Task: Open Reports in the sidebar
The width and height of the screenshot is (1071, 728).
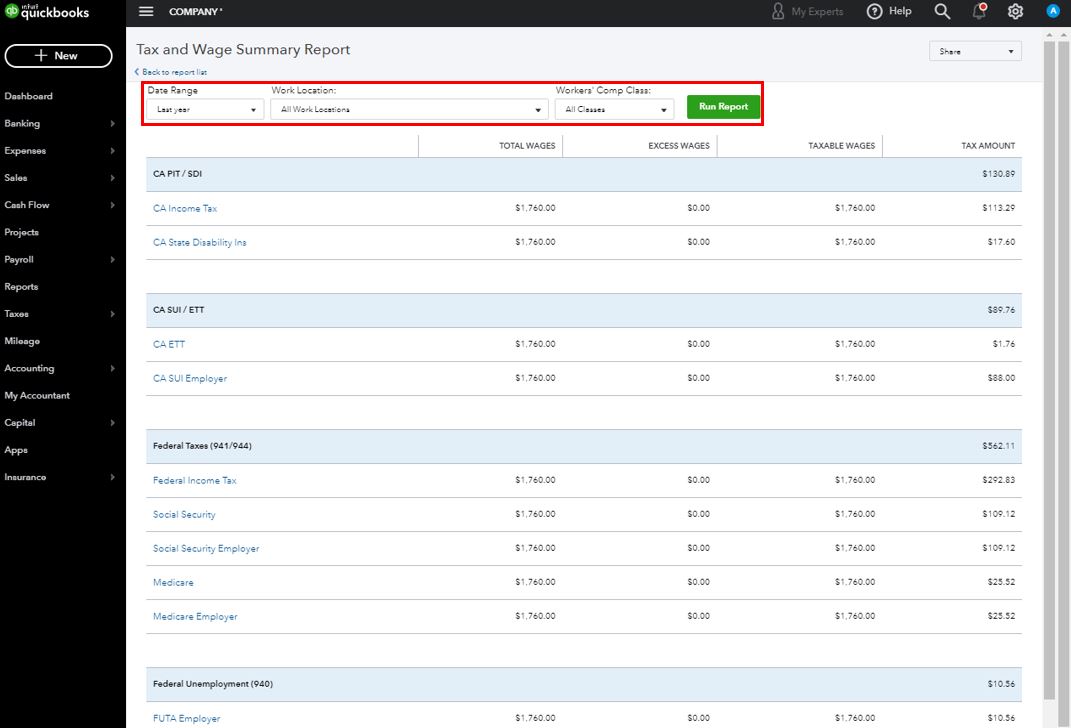Action: pyautogui.click(x=21, y=287)
